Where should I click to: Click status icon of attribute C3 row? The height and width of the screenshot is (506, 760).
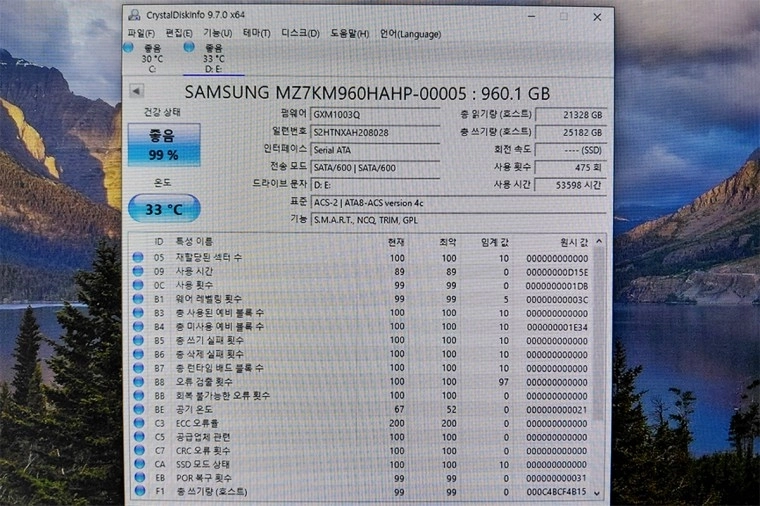[139, 423]
